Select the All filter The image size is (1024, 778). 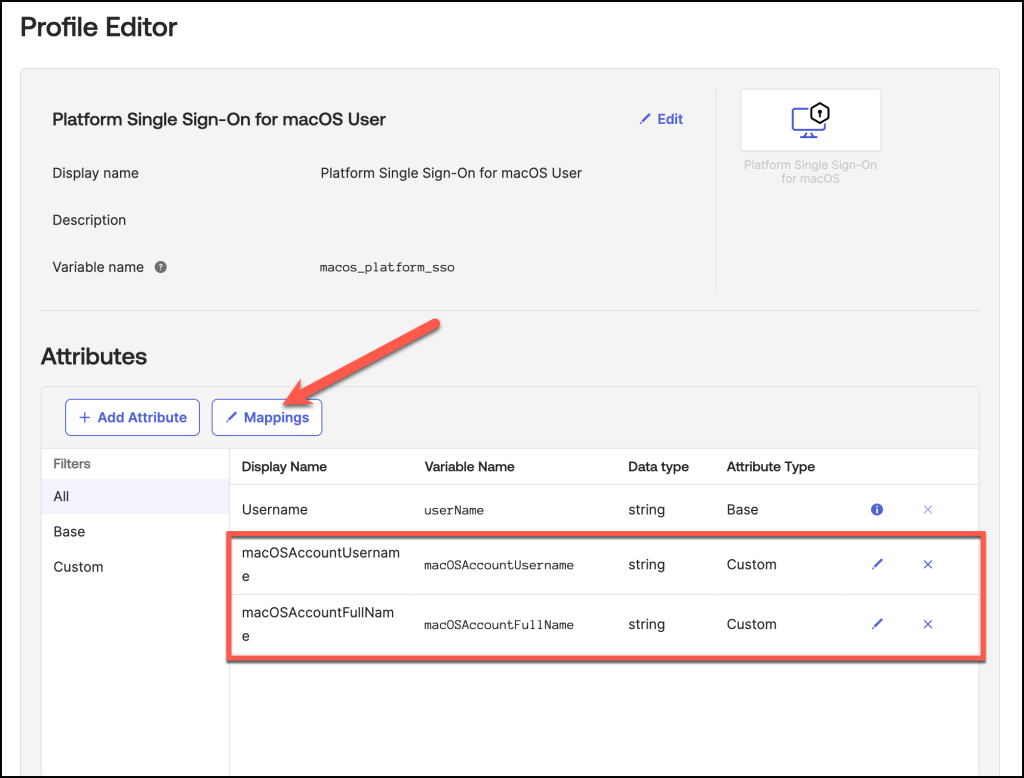[x=62, y=497]
